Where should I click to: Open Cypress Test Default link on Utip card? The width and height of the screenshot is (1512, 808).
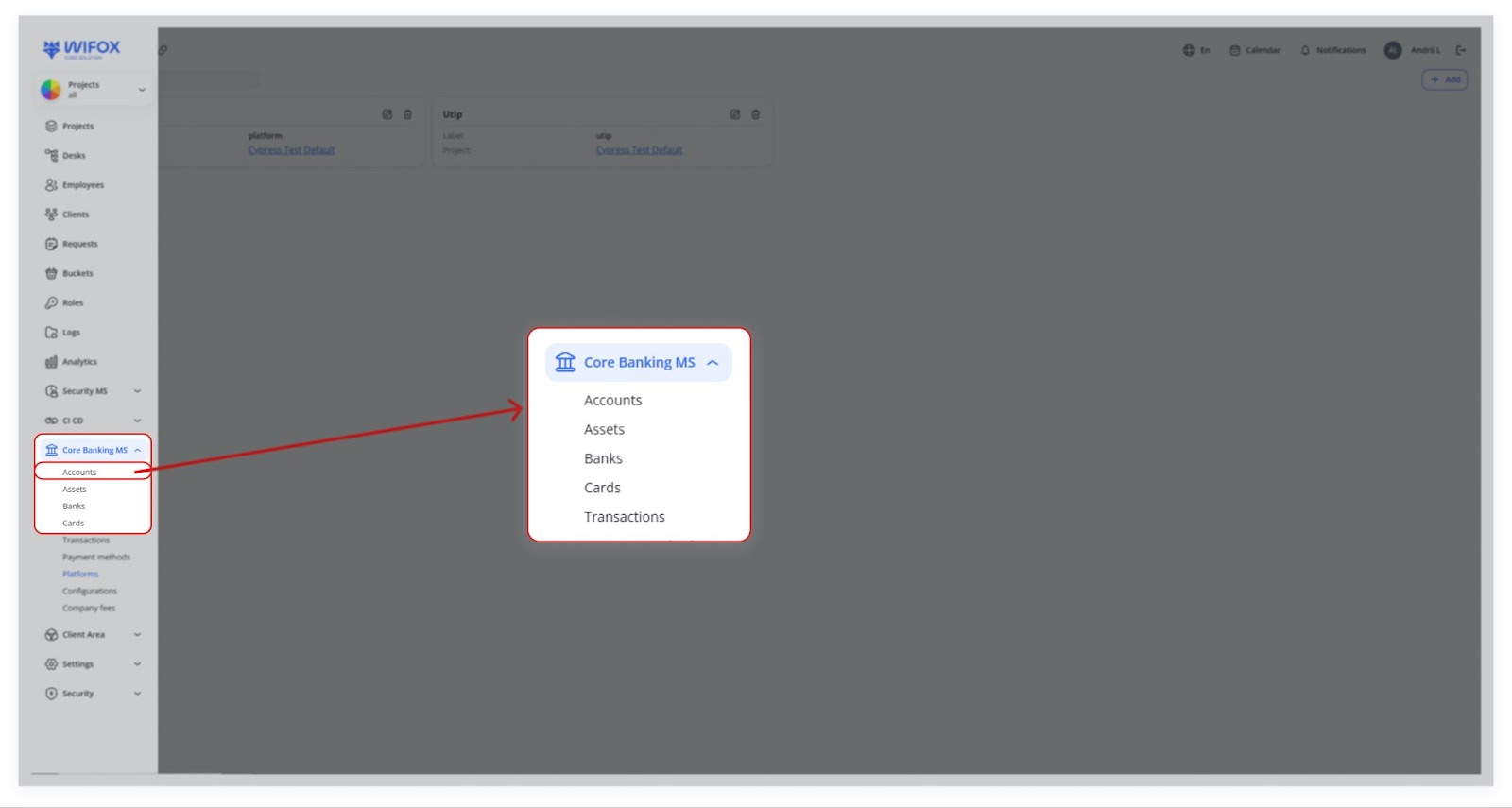(x=639, y=150)
